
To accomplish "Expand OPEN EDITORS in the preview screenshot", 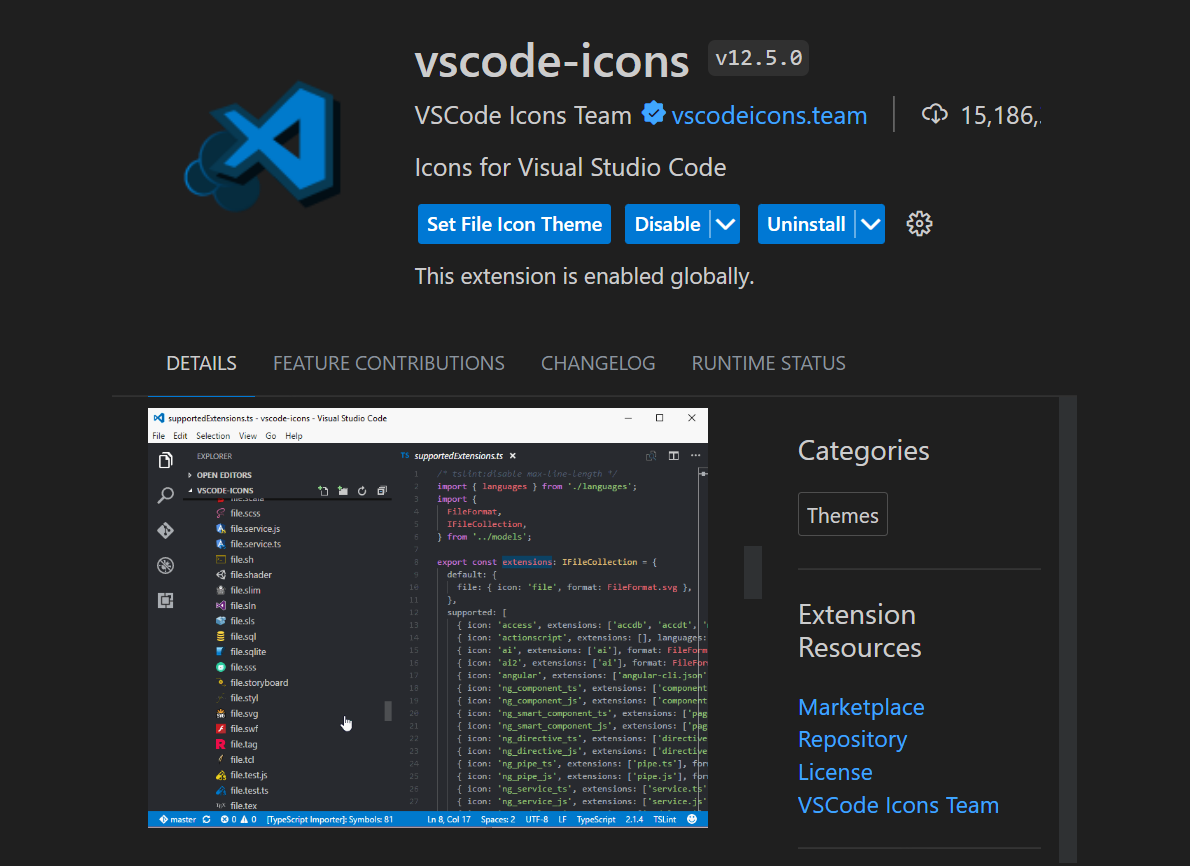I will pyautogui.click(x=219, y=475).
